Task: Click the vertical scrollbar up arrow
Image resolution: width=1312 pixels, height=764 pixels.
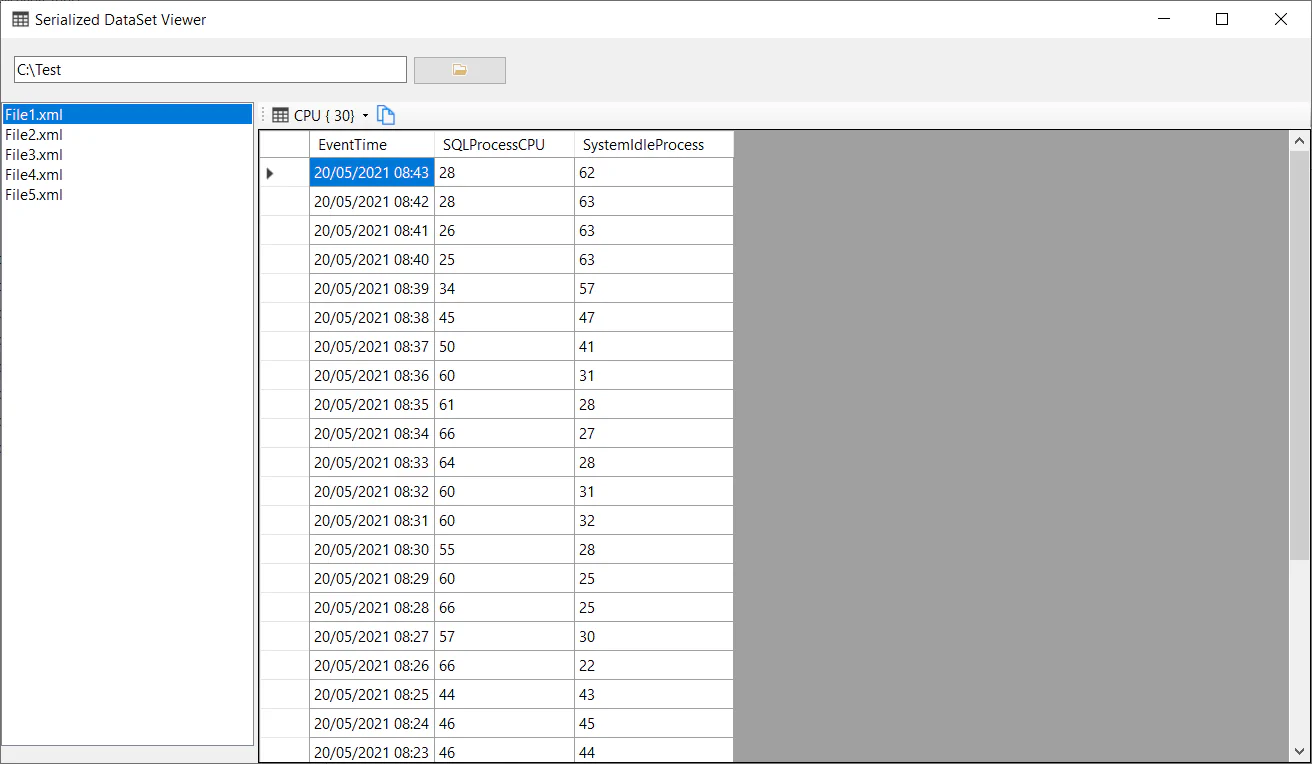Action: click(x=1299, y=139)
